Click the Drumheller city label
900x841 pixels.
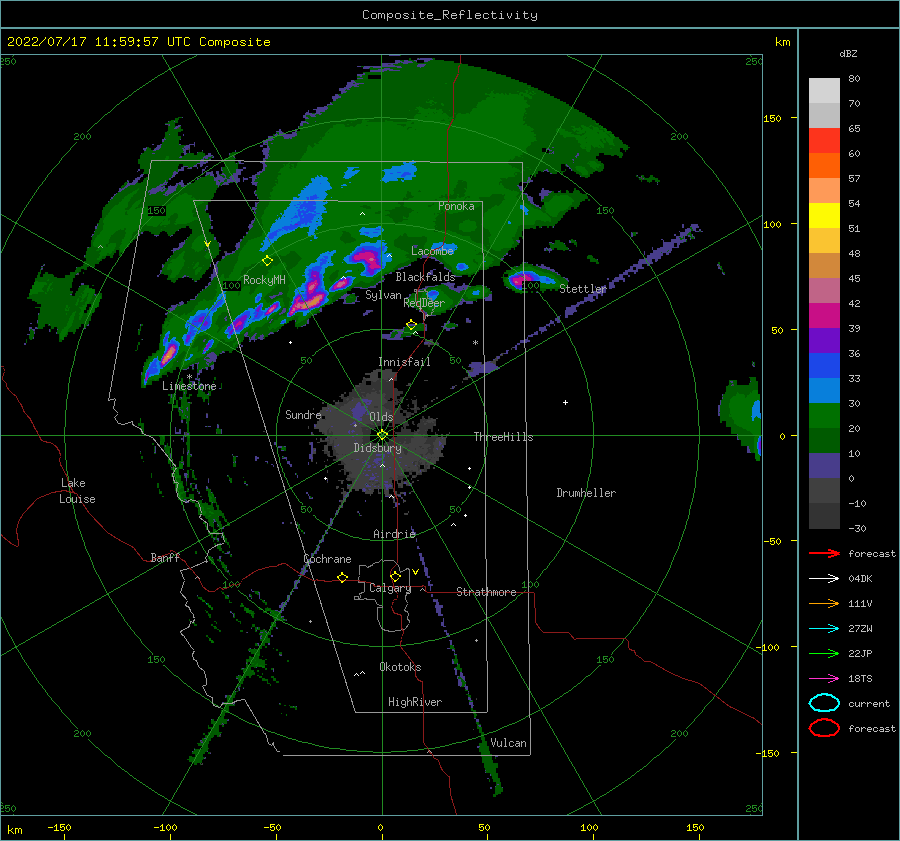pos(586,493)
